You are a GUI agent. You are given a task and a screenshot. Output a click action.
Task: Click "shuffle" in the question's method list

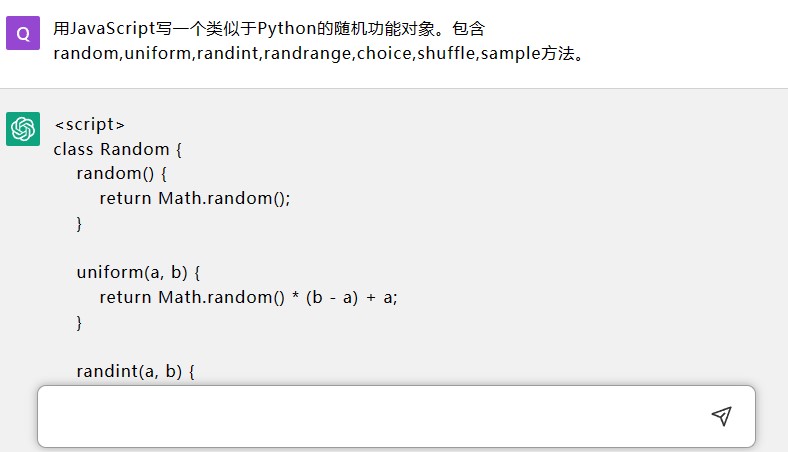pos(446,53)
